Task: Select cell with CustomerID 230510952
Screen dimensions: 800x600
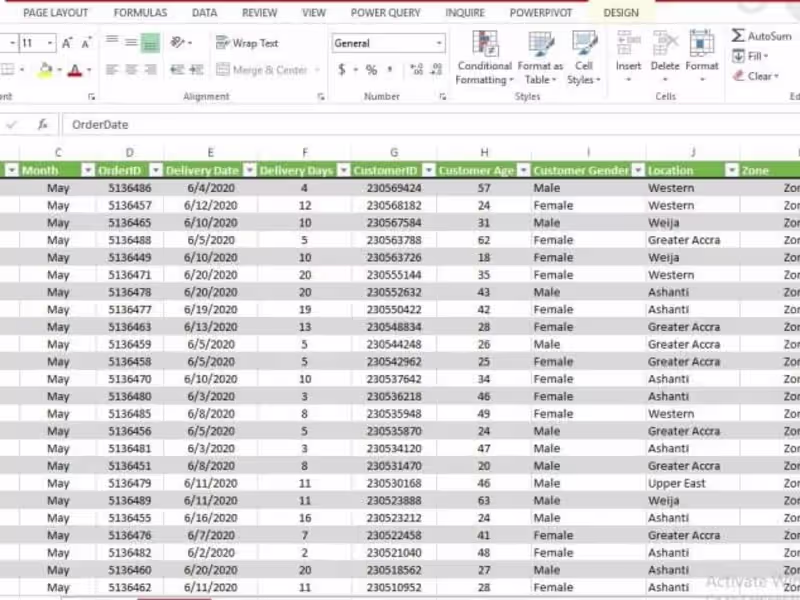Action: click(394, 587)
